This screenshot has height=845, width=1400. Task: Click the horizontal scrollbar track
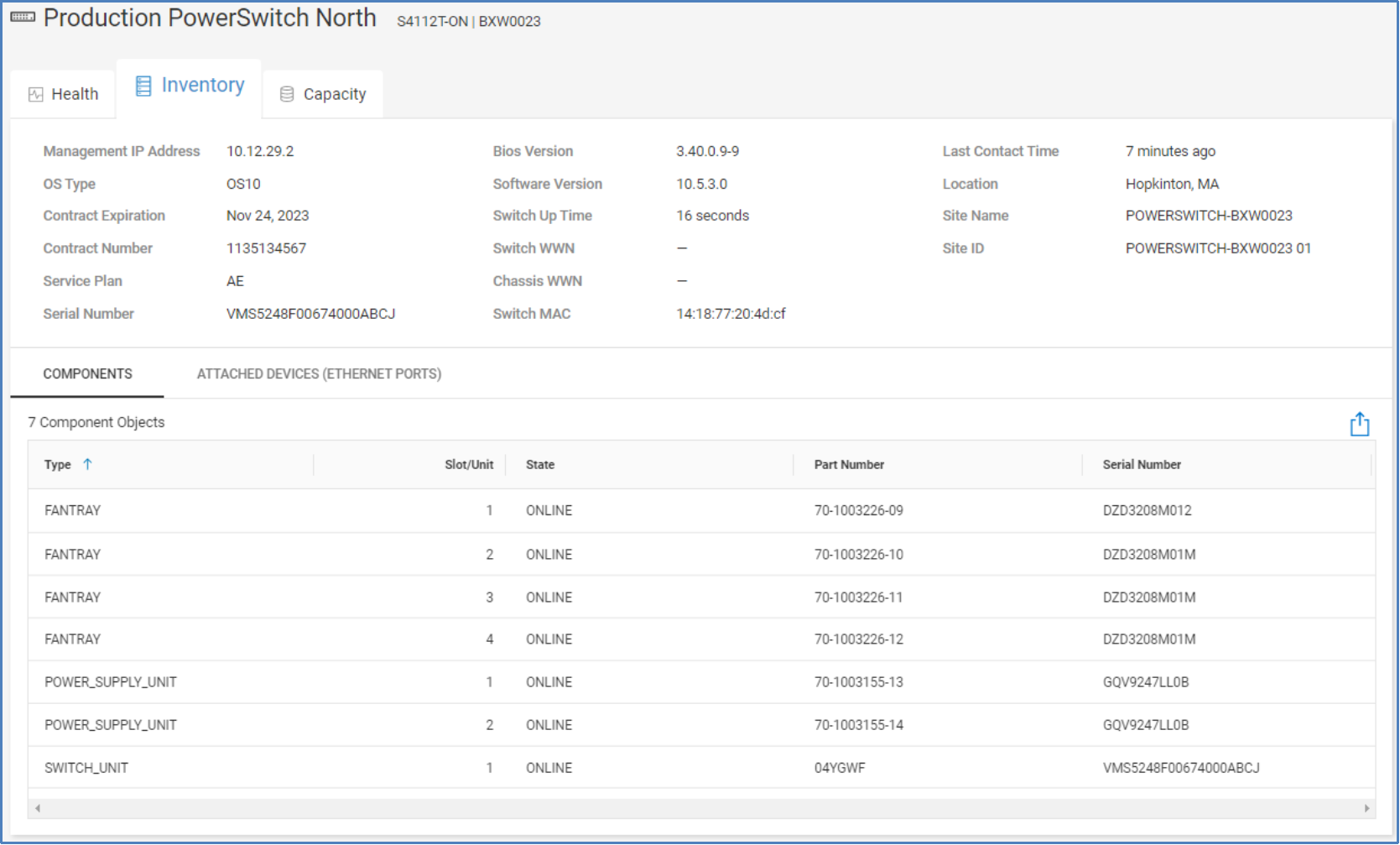[702, 808]
